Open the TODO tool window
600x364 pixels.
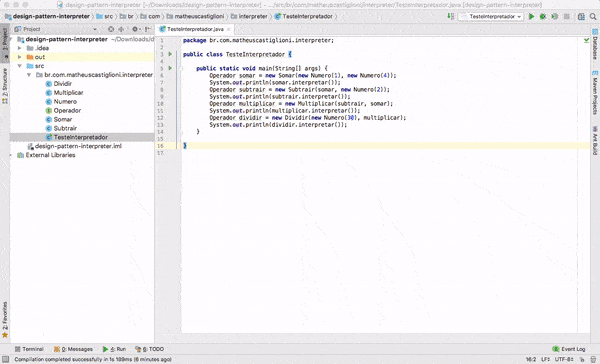point(150,349)
